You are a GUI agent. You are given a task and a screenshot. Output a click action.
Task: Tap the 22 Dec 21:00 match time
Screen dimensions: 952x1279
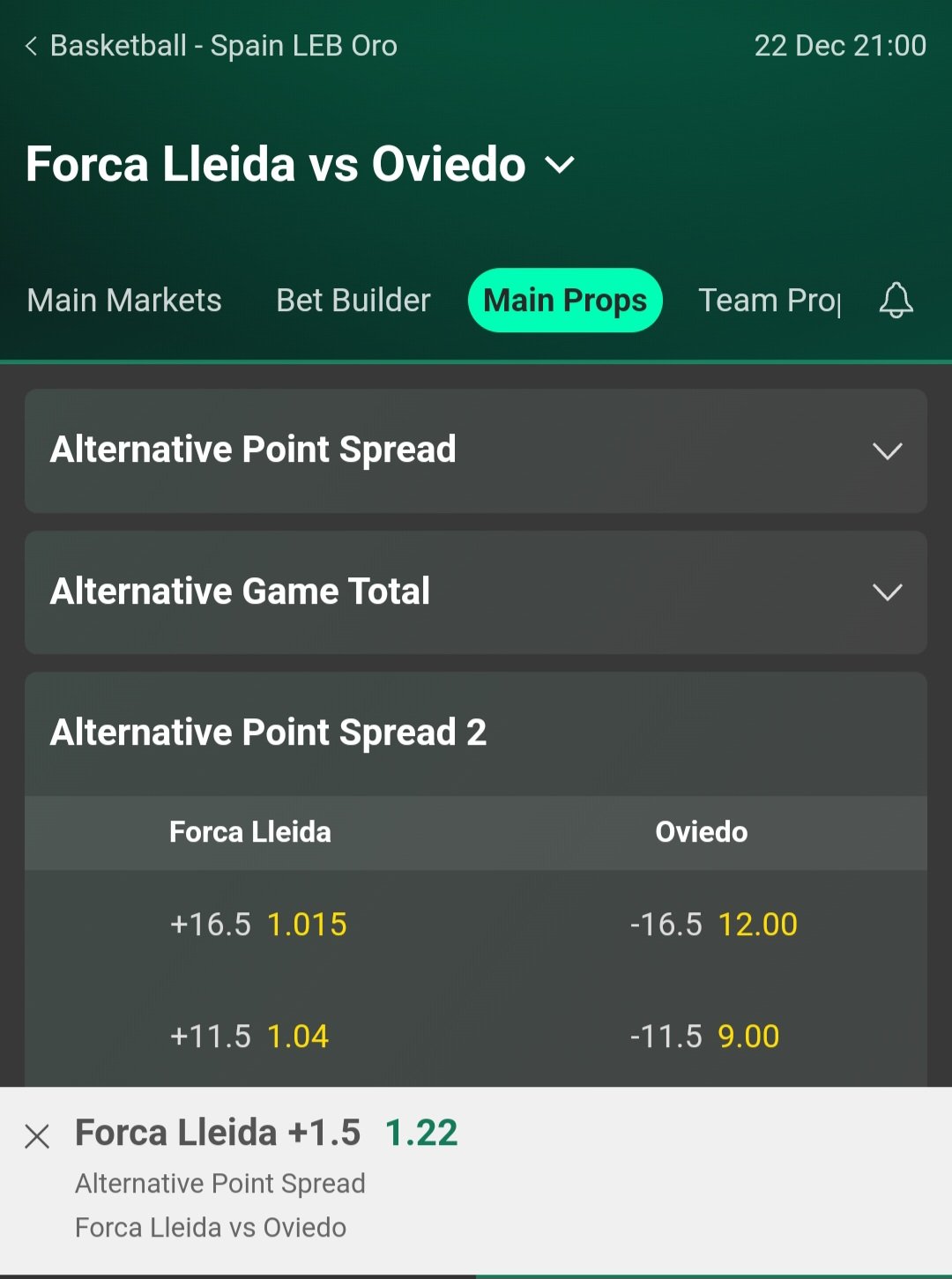[840, 46]
